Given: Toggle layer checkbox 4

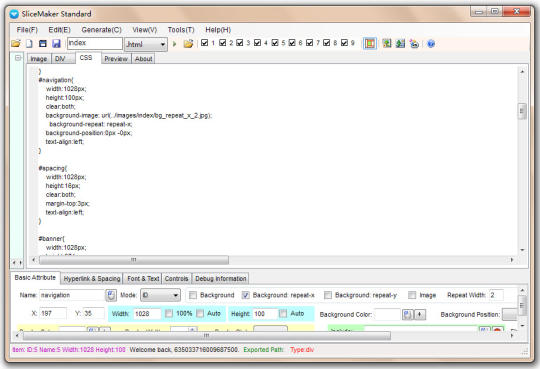Looking at the screenshot, I should pos(257,43).
